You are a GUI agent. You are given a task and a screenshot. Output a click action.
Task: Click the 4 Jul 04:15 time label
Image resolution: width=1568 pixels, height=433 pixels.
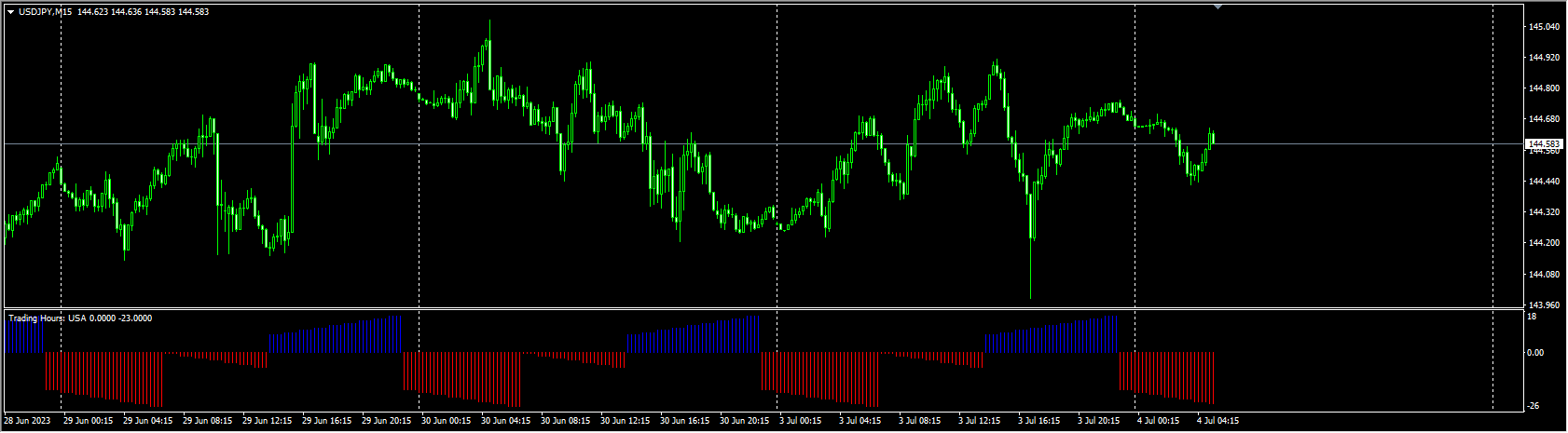(1217, 421)
